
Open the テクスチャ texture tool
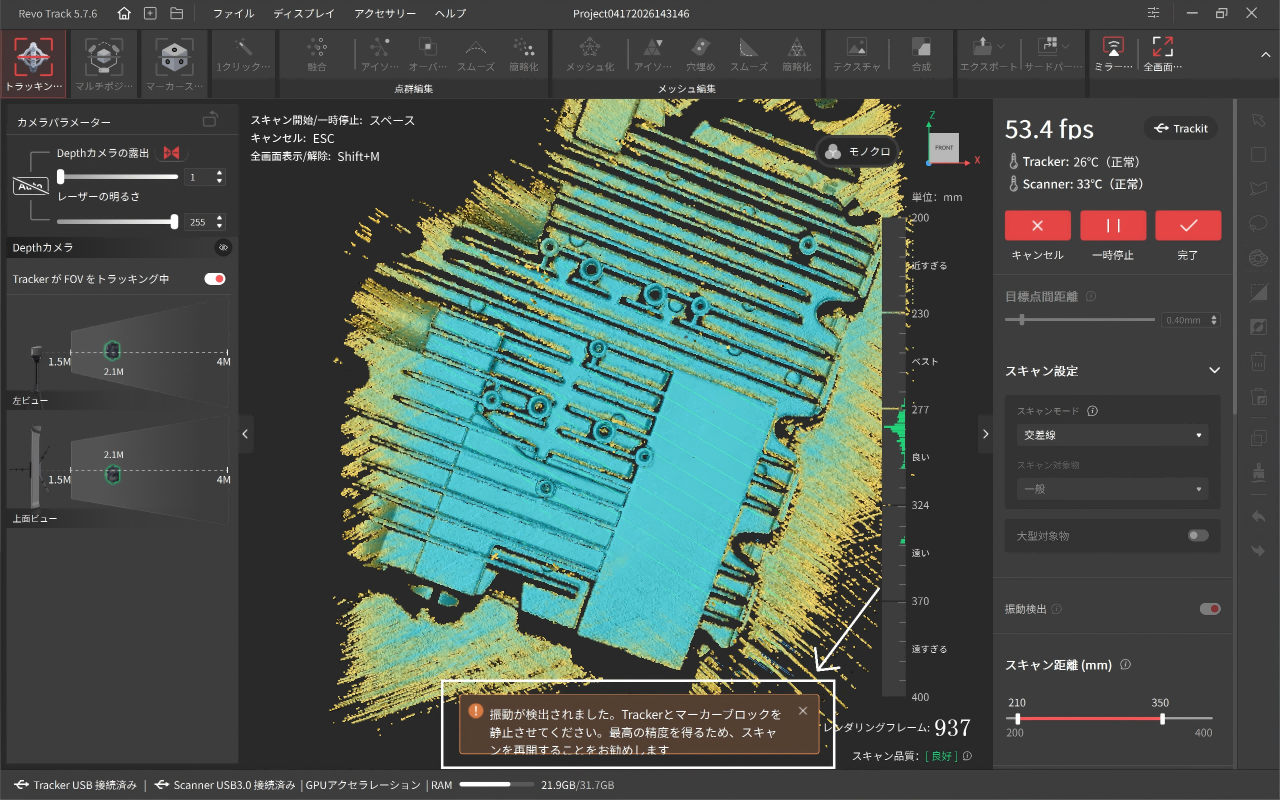pos(857,55)
